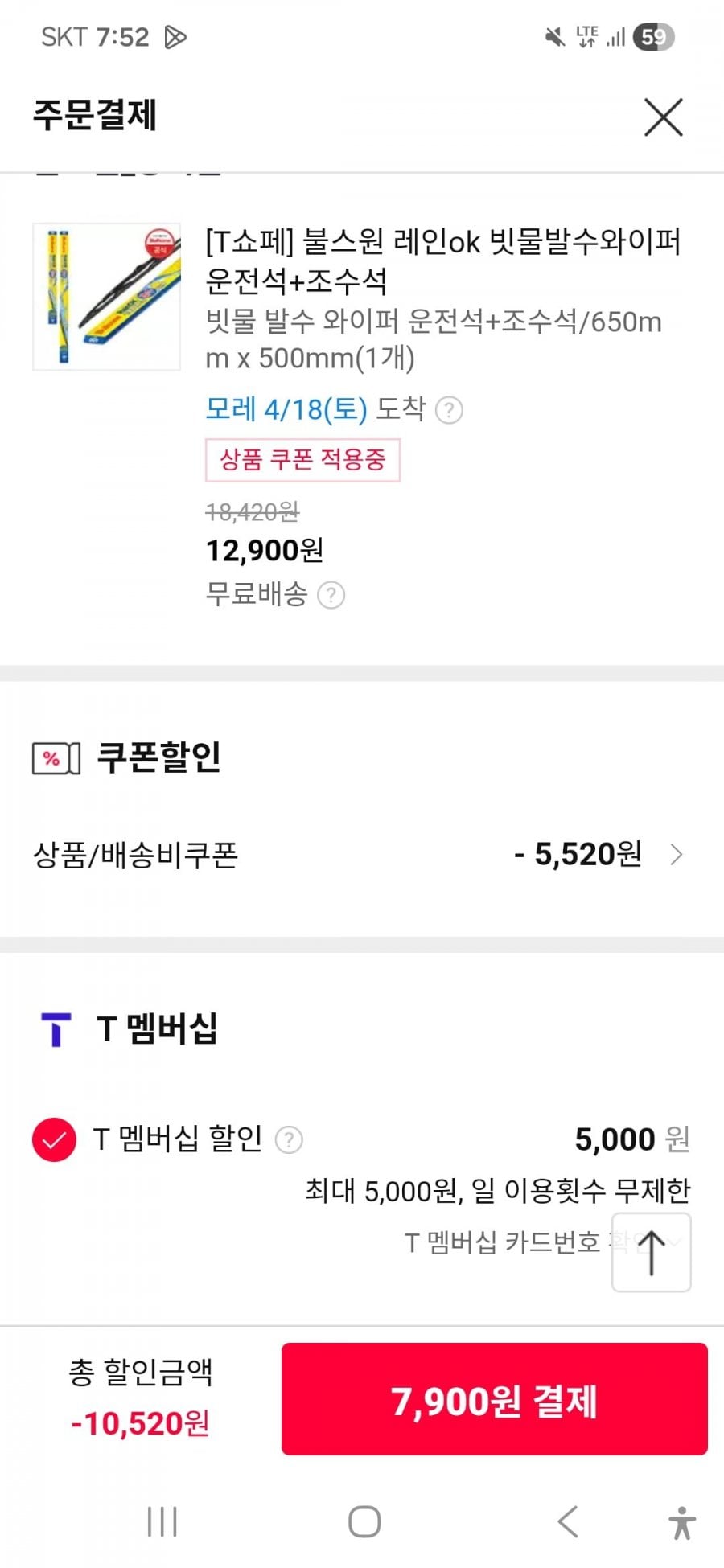Tap the 쿠폰할인 coupon percent icon
The height and width of the screenshot is (1568, 724).
pyautogui.click(x=56, y=758)
